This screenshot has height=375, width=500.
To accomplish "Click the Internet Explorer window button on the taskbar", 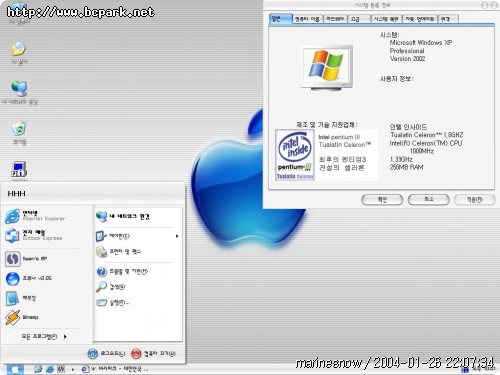I will coord(115,369).
